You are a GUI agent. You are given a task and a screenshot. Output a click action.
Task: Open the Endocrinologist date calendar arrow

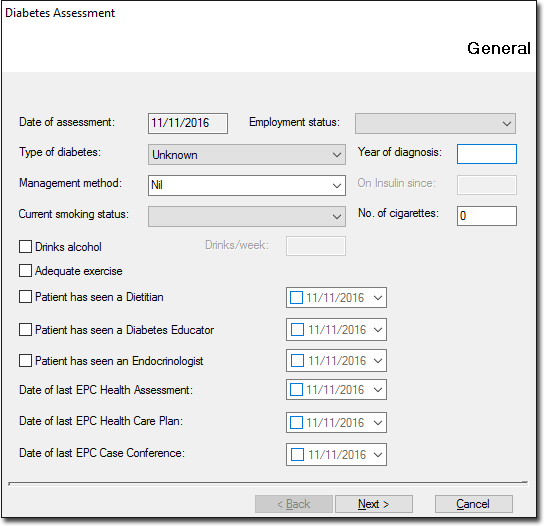click(378, 360)
